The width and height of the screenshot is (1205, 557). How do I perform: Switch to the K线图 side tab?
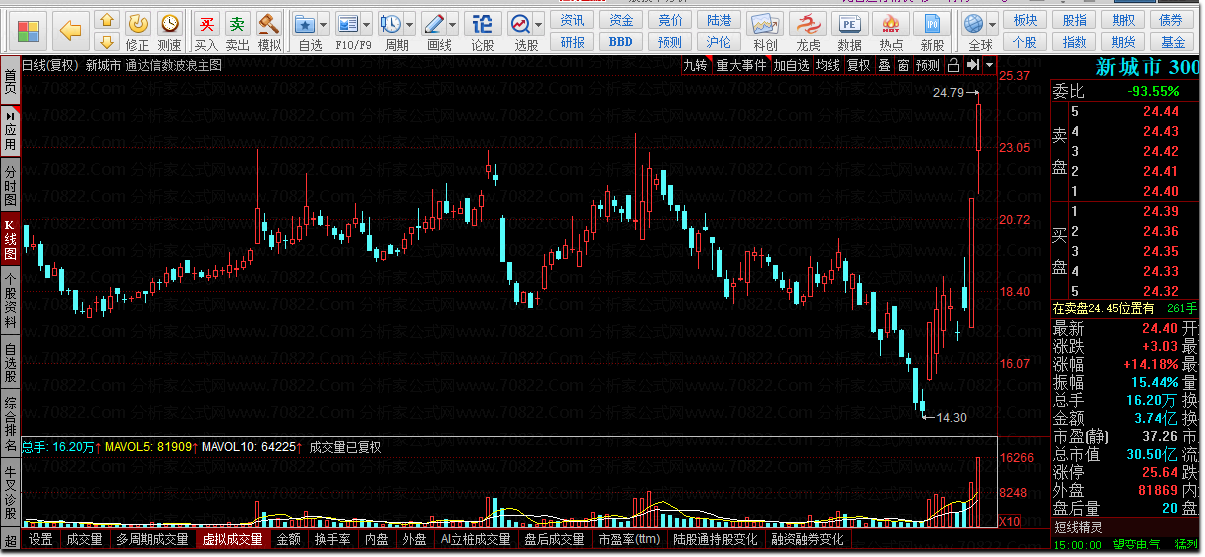[10, 240]
